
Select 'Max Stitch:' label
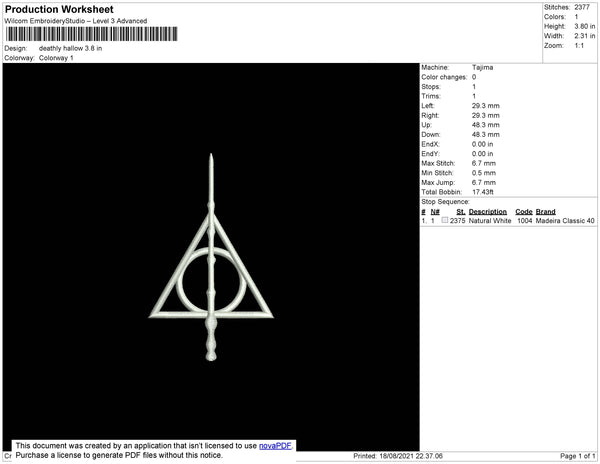coord(438,163)
